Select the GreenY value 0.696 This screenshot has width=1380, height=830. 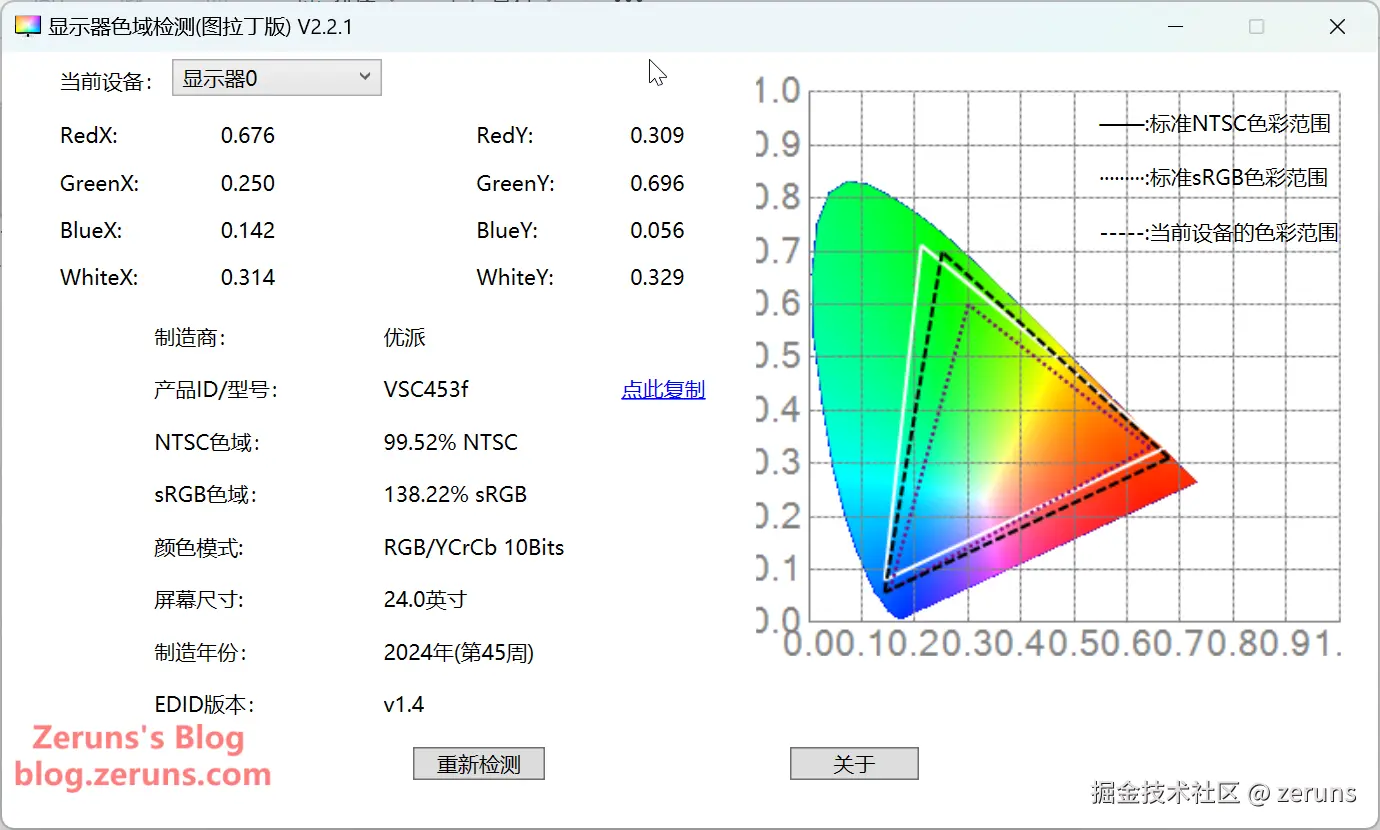pyautogui.click(x=657, y=183)
